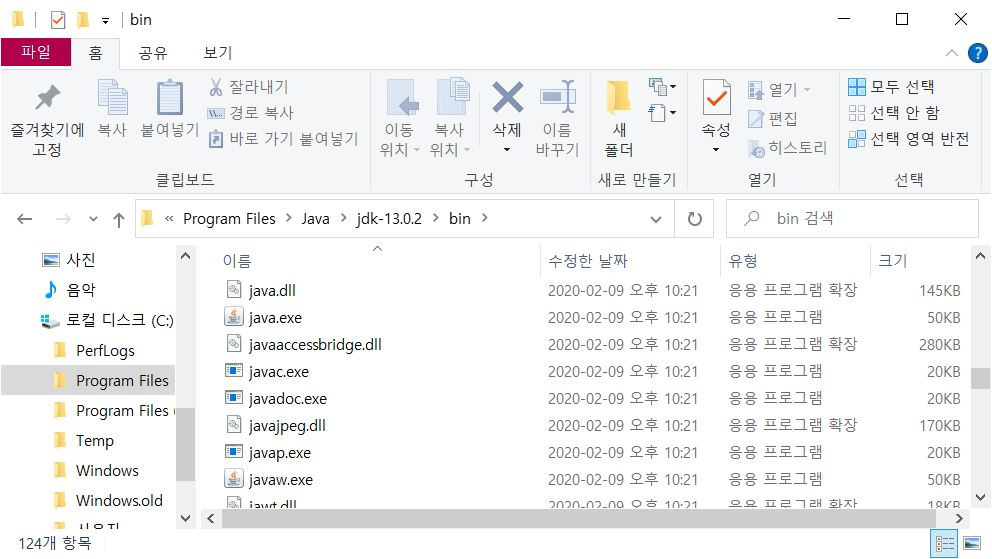The width and height of the screenshot is (992, 559).
Task: Click the properties checkmark in quick access toolbar
Action: pyautogui.click(x=58, y=20)
